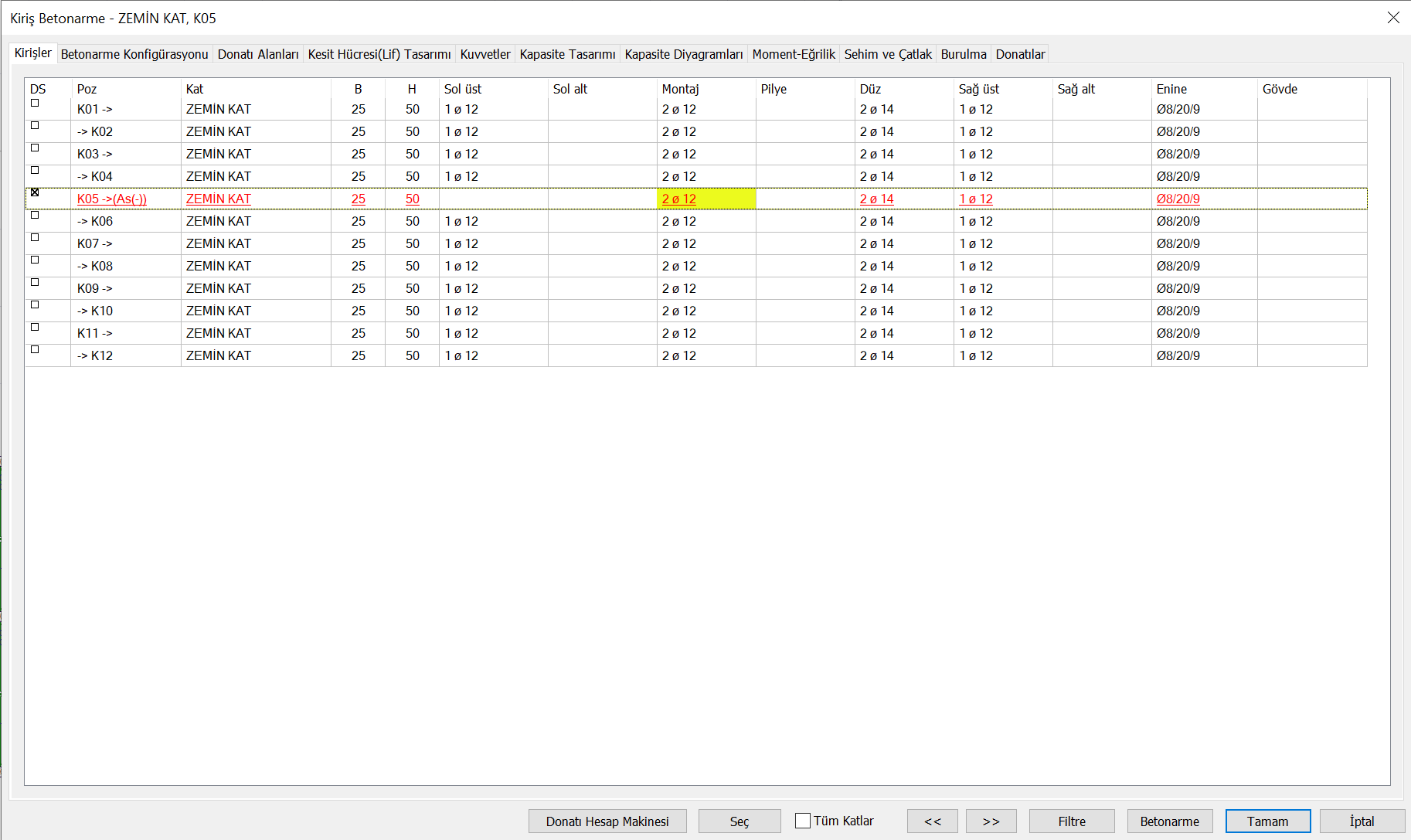Image resolution: width=1411 pixels, height=840 pixels.
Task: Open the Kuvvetler tab
Action: click(485, 54)
